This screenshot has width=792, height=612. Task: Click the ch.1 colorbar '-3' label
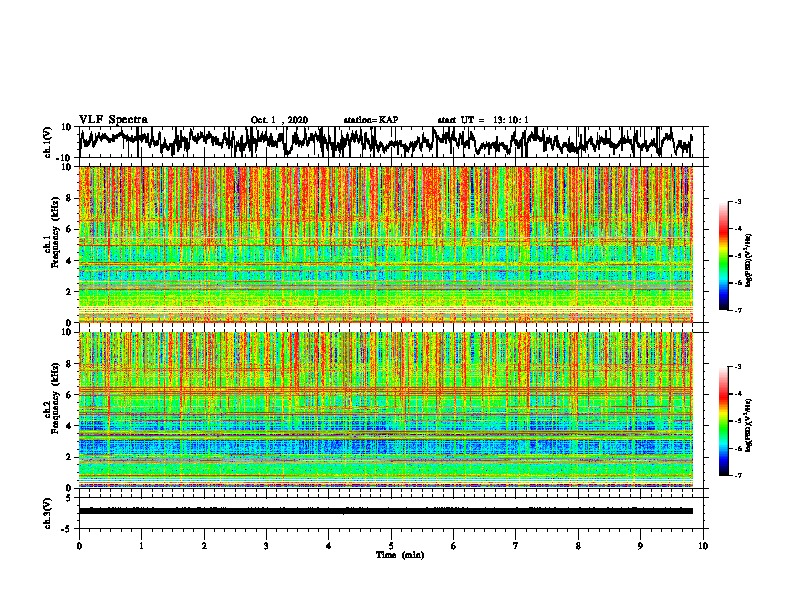tap(738, 202)
